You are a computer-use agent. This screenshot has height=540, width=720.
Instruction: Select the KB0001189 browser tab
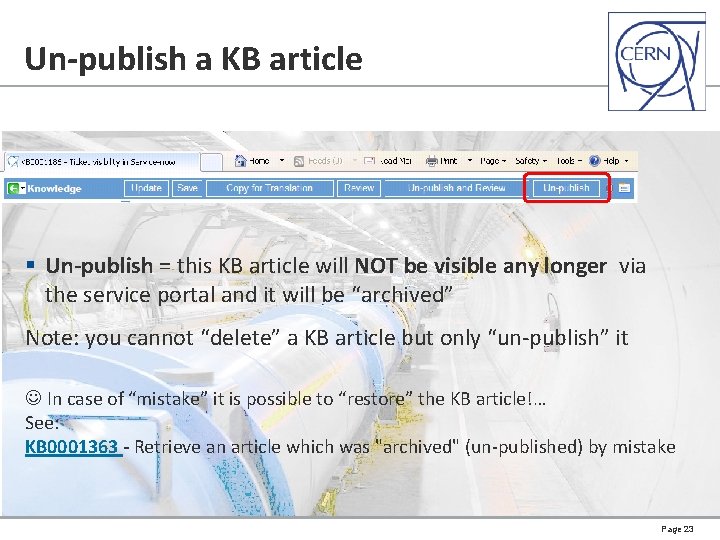[x=102, y=162]
